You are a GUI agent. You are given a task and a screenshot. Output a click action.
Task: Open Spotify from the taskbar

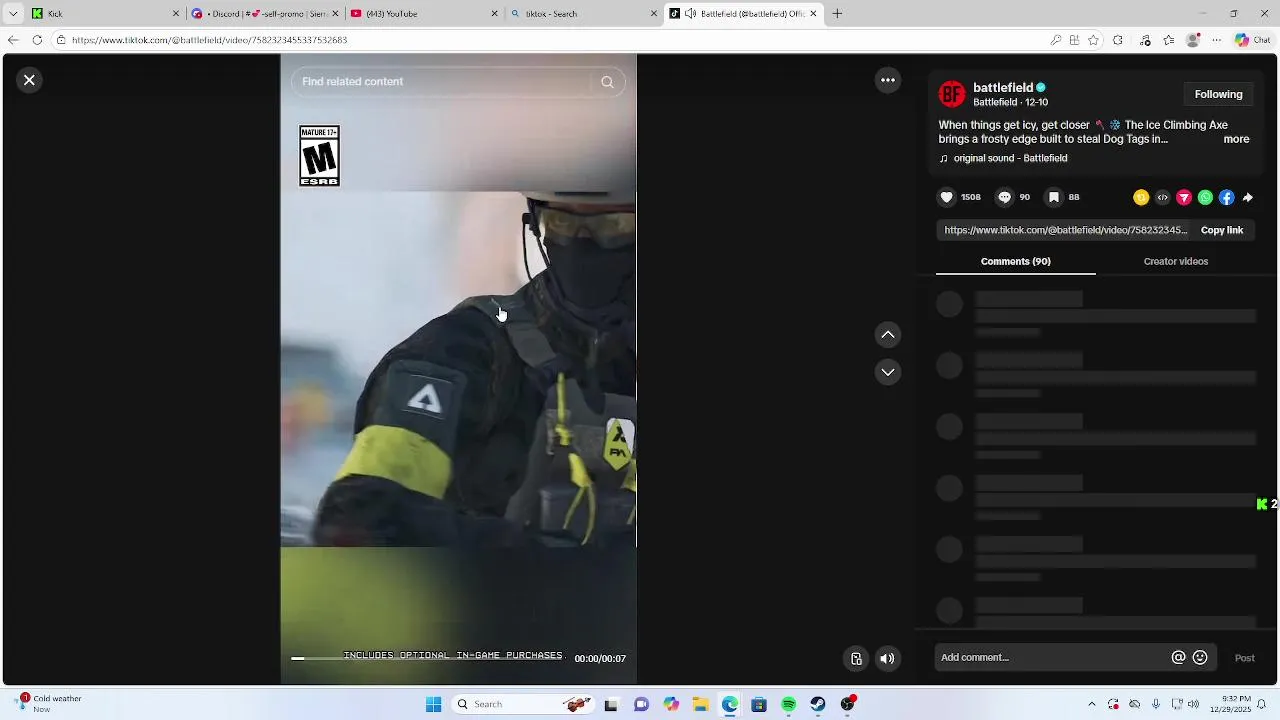tap(789, 704)
